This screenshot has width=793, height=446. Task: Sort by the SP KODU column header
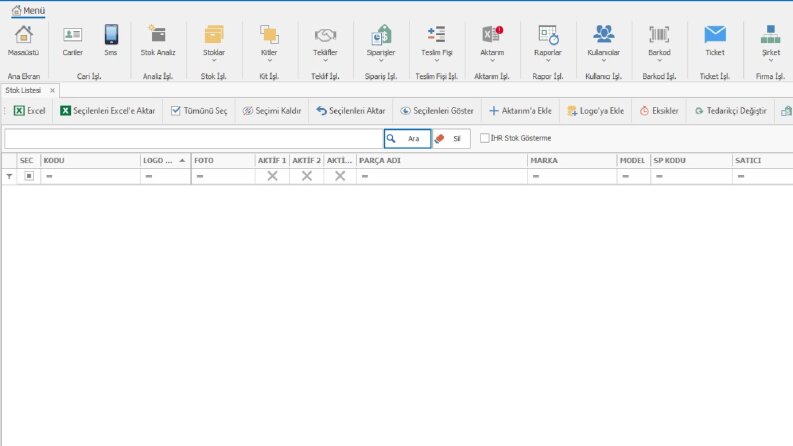(x=691, y=160)
